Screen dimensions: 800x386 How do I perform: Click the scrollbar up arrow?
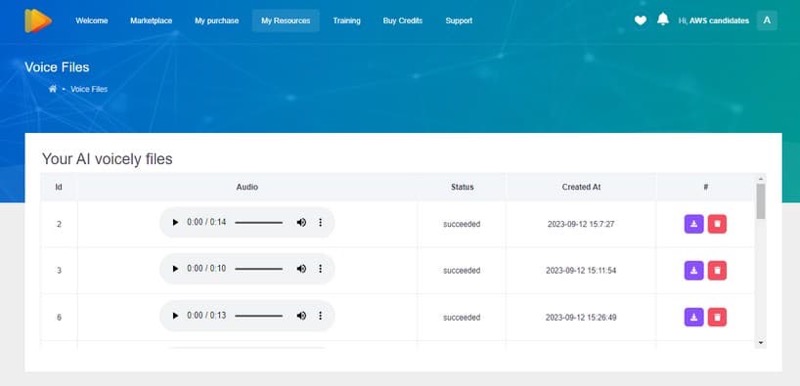(x=761, y=179)
